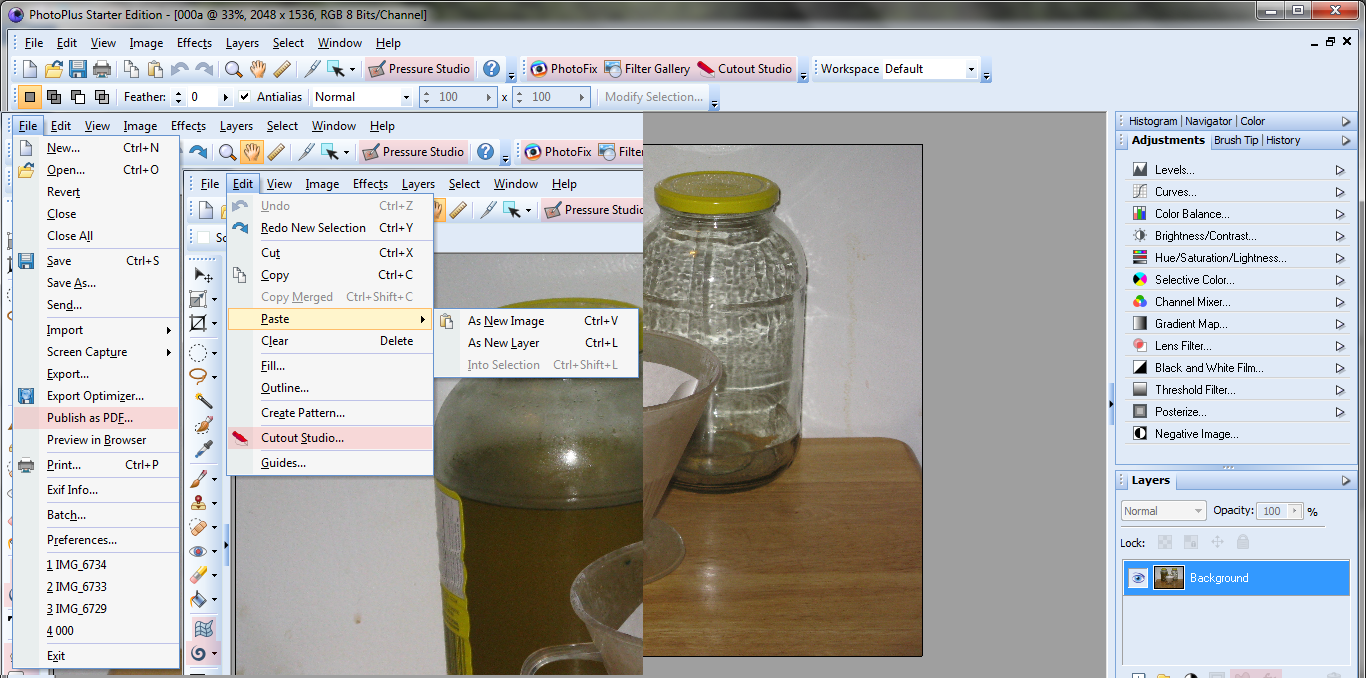Select the Magic Wand tool
The image size is (1366, 678).
203,400
